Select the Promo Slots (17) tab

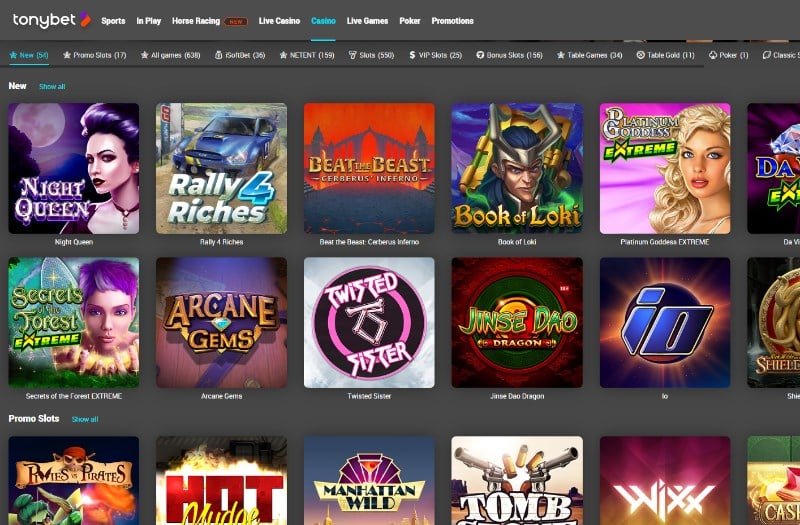click(x=94, y=55)
